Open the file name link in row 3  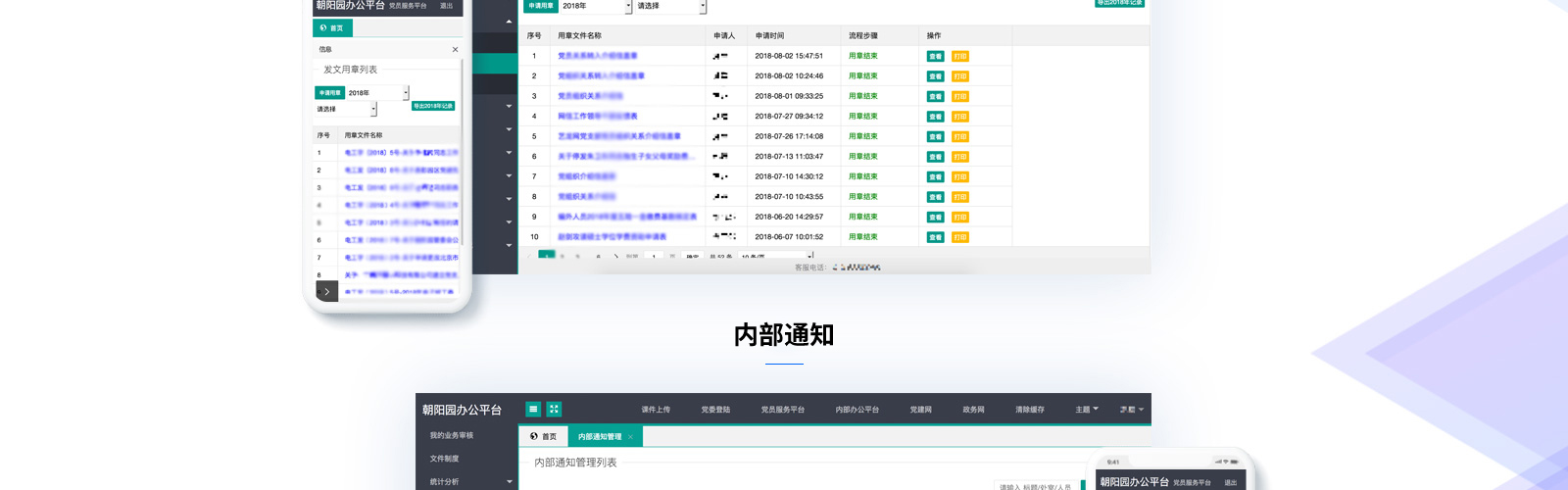590,96
